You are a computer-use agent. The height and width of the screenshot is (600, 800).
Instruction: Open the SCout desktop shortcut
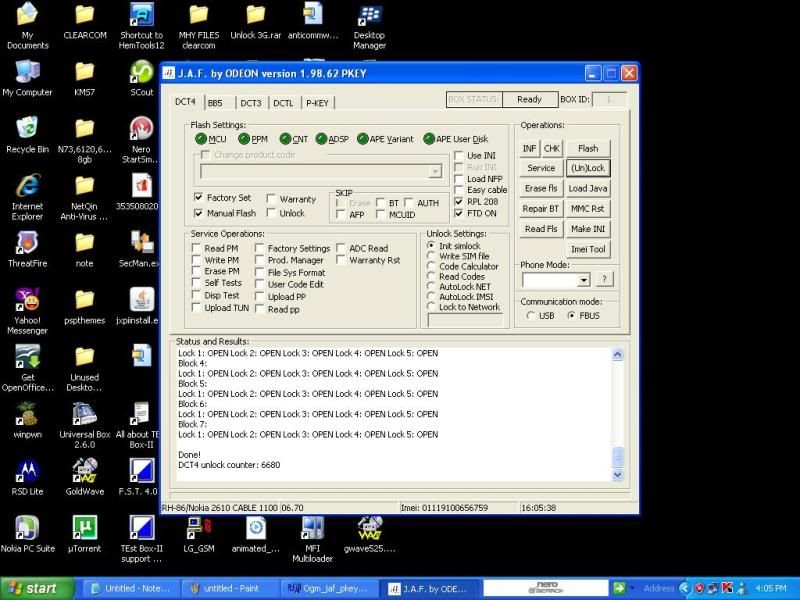141,78
